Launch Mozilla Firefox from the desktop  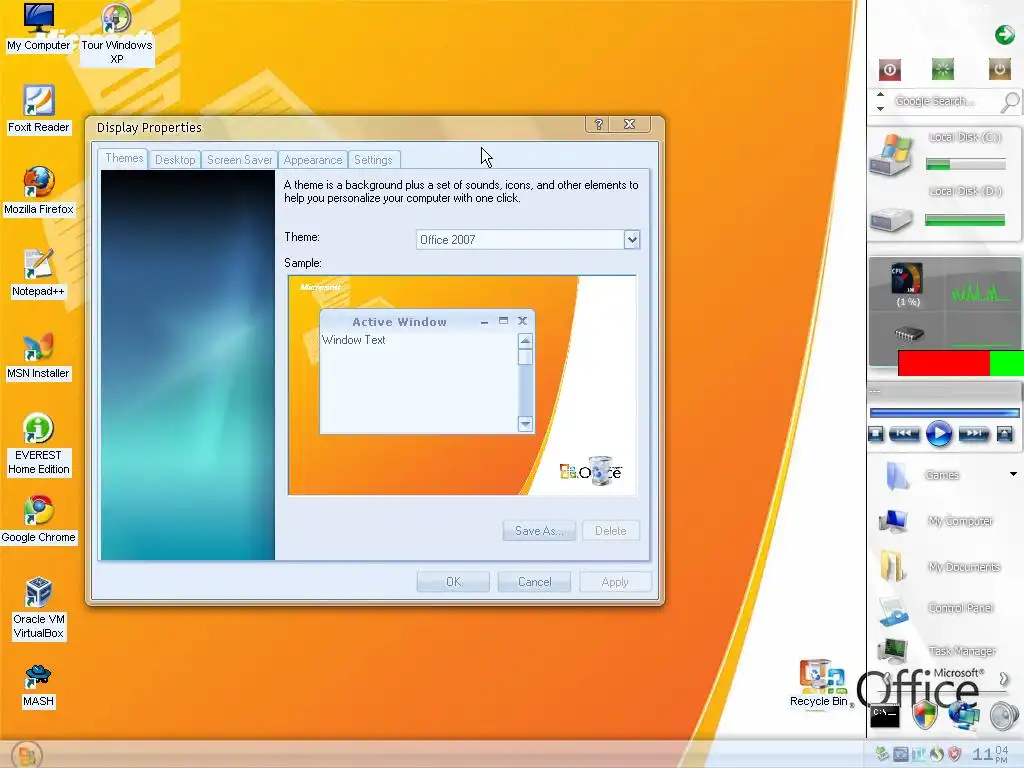[x=39, y=191]
